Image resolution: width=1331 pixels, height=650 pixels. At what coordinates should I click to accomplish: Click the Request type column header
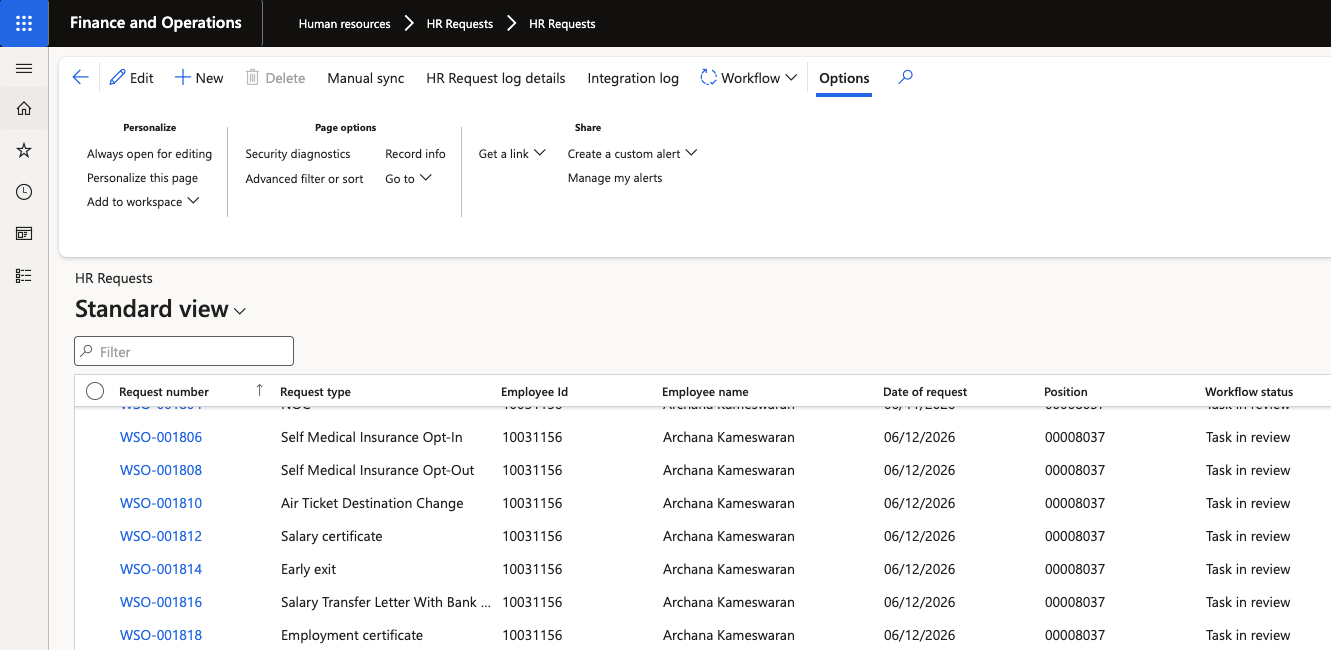pyautogui.click(x=315, y=392)
